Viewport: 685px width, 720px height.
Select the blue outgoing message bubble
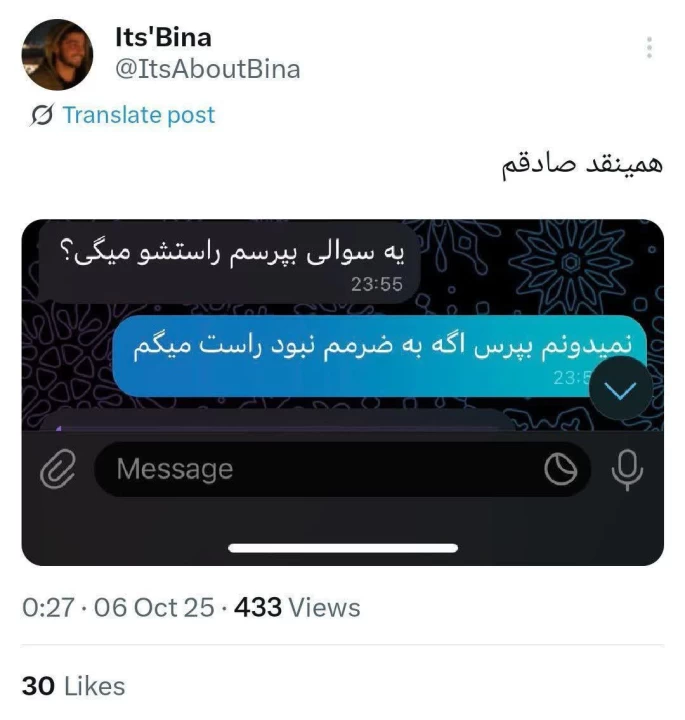pos(379,356)
